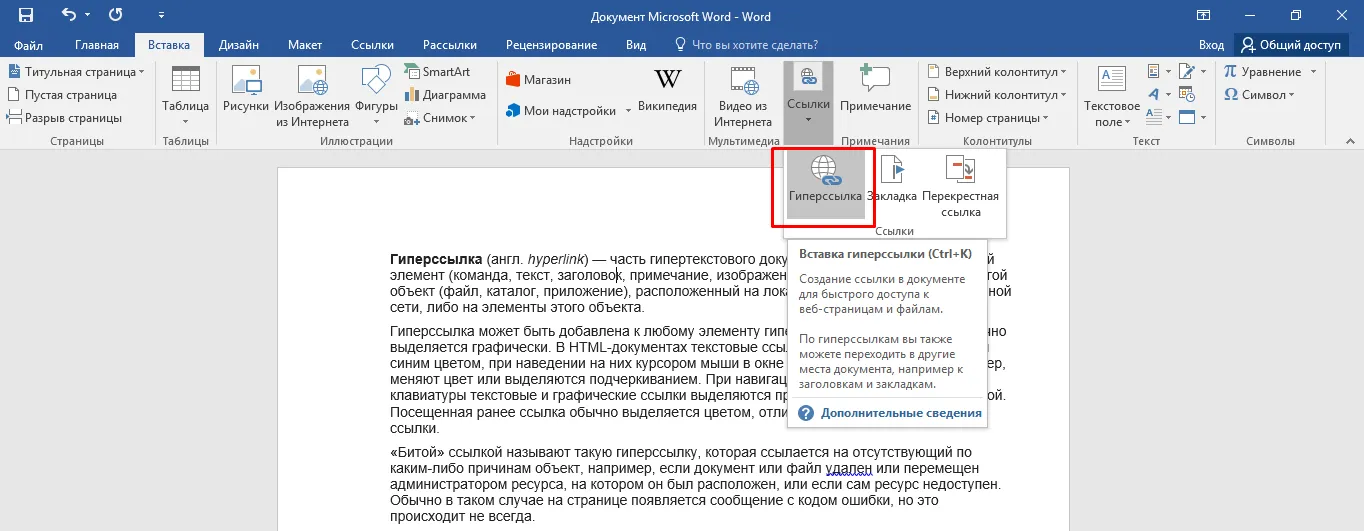Screen dimensions: 1364x531
Task: Open the Ссылки ribbon tab
Action: [372, 45]
